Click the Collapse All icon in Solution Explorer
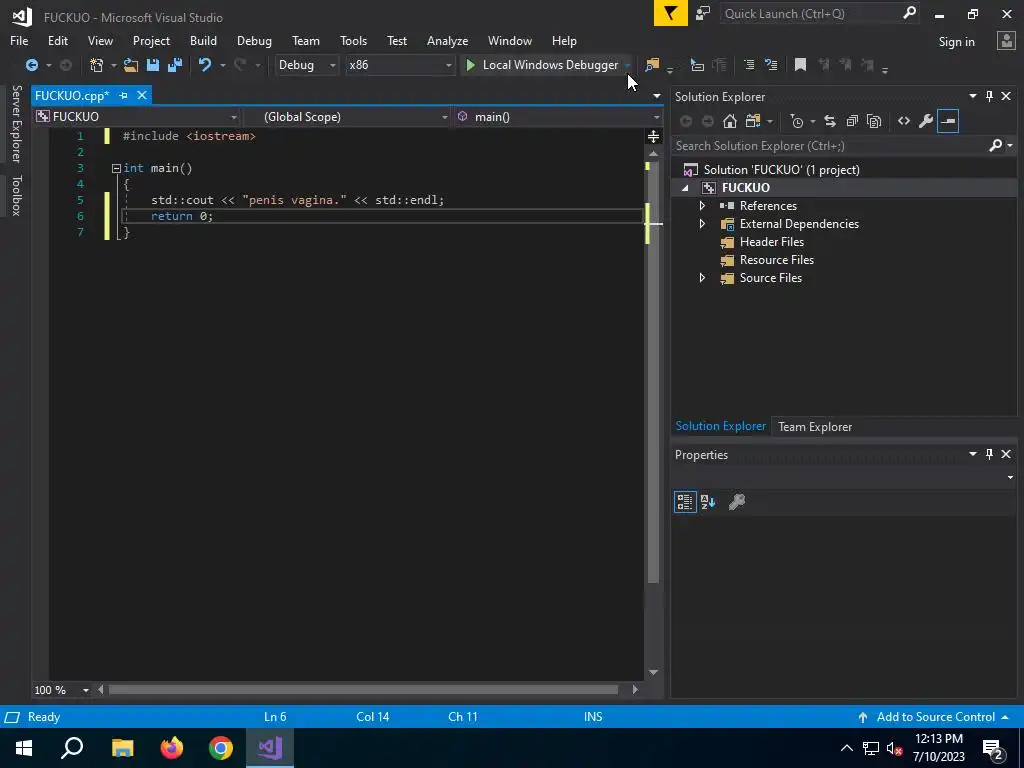Image resolution: width=1024 pixels, height=768 pixels. [852, 121]
